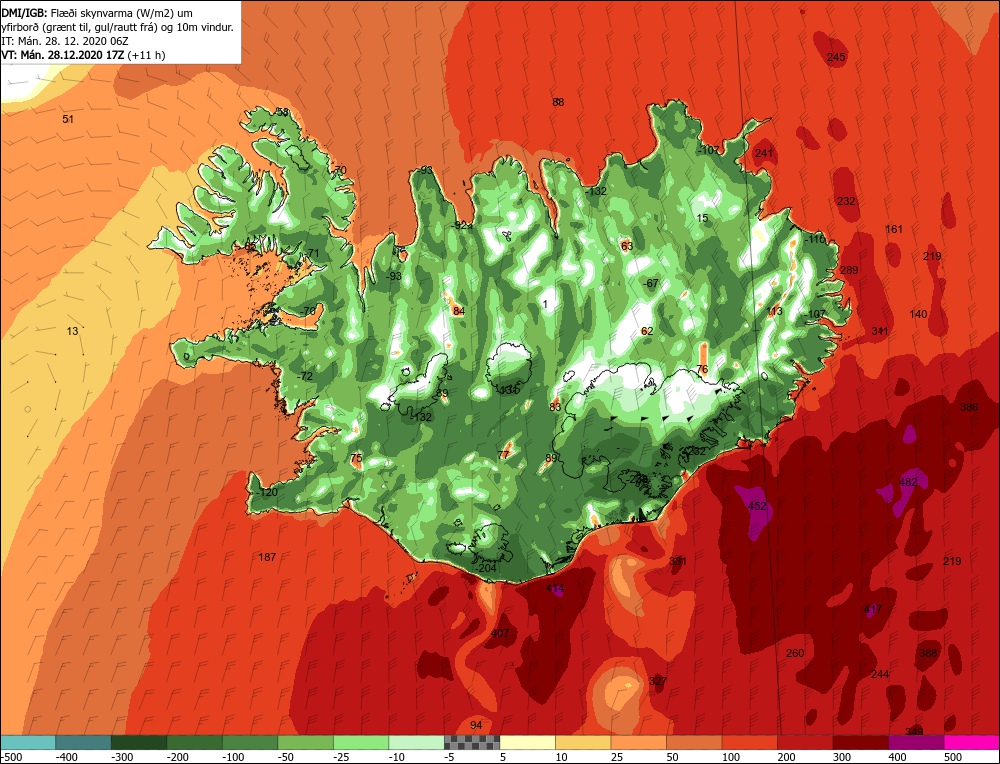Click the 'IT: Mán. 28. 12. 2020 06Z' line
The image size is (1000, 764).
coord(65,41)
